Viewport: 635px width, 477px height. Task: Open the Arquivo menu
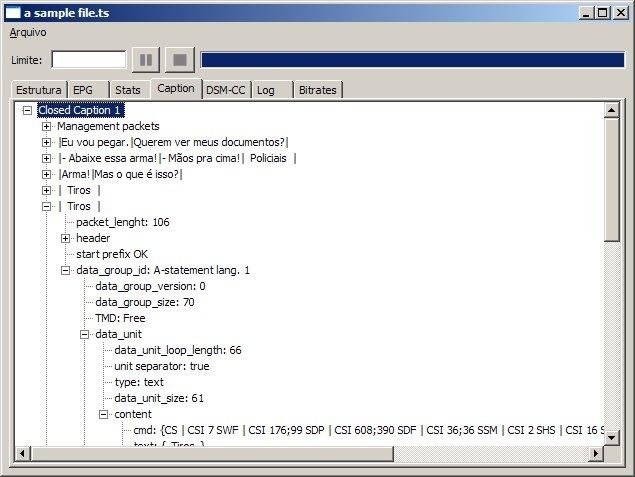pyautogui.click(x=28, y=32)
